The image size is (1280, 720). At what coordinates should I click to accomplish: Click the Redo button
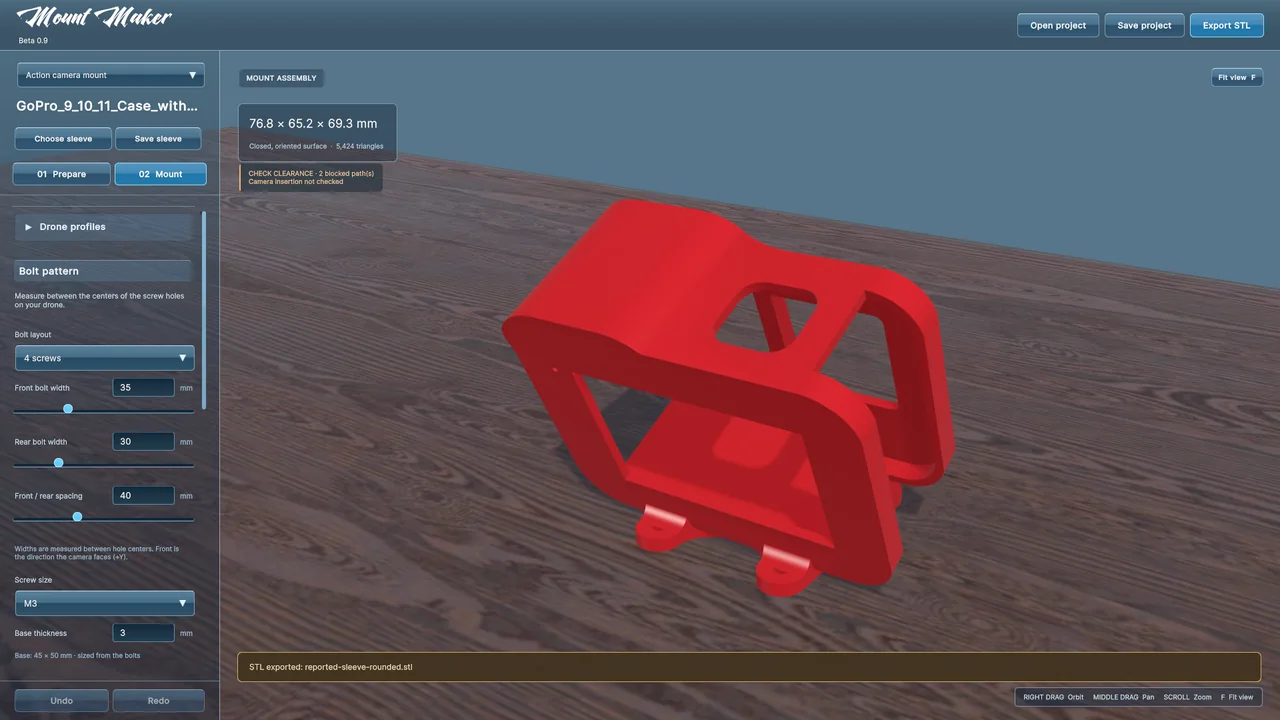tap(158, 700)
